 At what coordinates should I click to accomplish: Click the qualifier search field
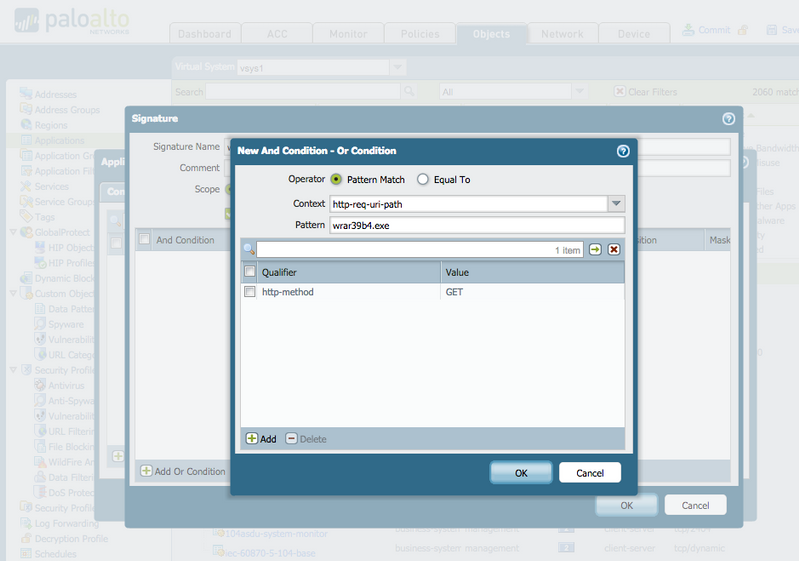click(x=400, y=250)
